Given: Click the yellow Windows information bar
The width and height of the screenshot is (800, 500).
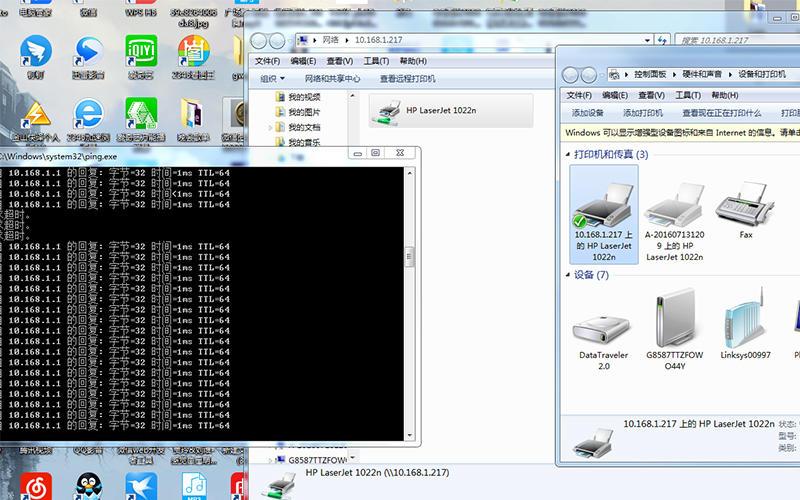Looking at the screenshot, I should [681, 133].
